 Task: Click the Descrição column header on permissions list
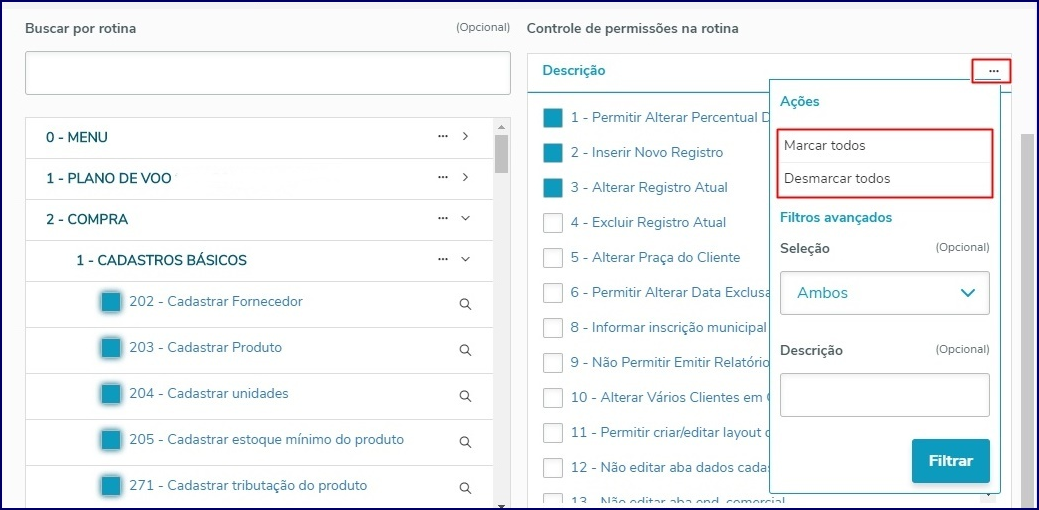tap(574, 70)
